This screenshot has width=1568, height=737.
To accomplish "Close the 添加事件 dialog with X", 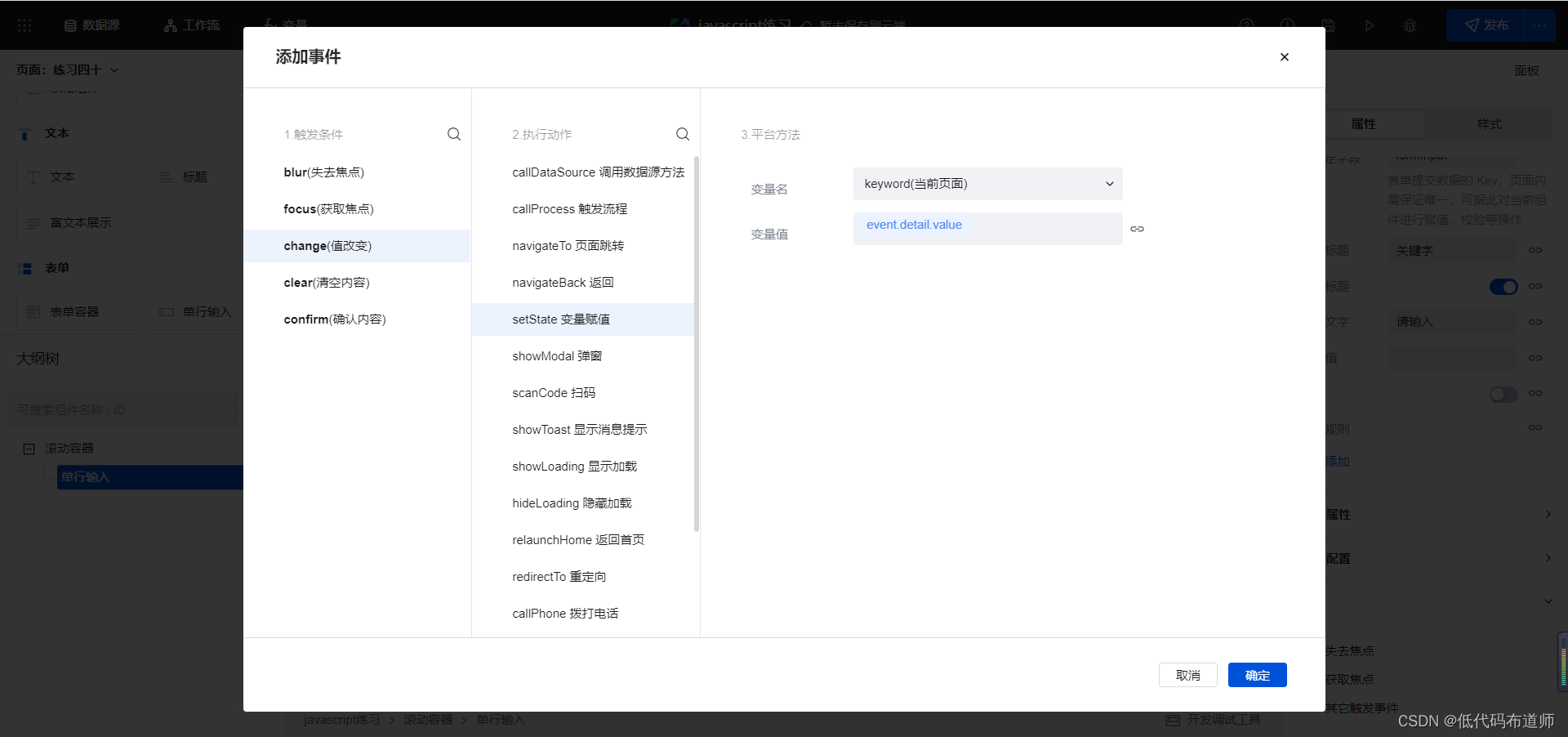I will click(1284, 57).
